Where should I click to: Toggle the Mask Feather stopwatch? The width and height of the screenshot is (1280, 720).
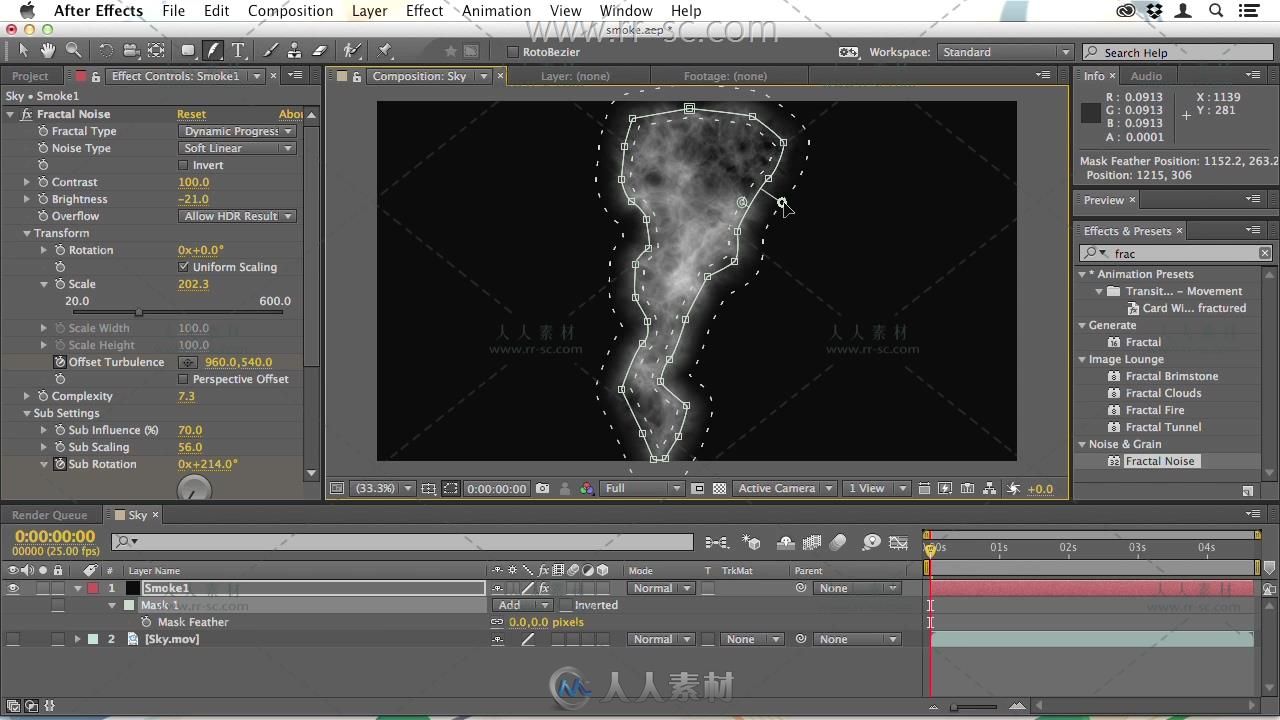[146, 622]
